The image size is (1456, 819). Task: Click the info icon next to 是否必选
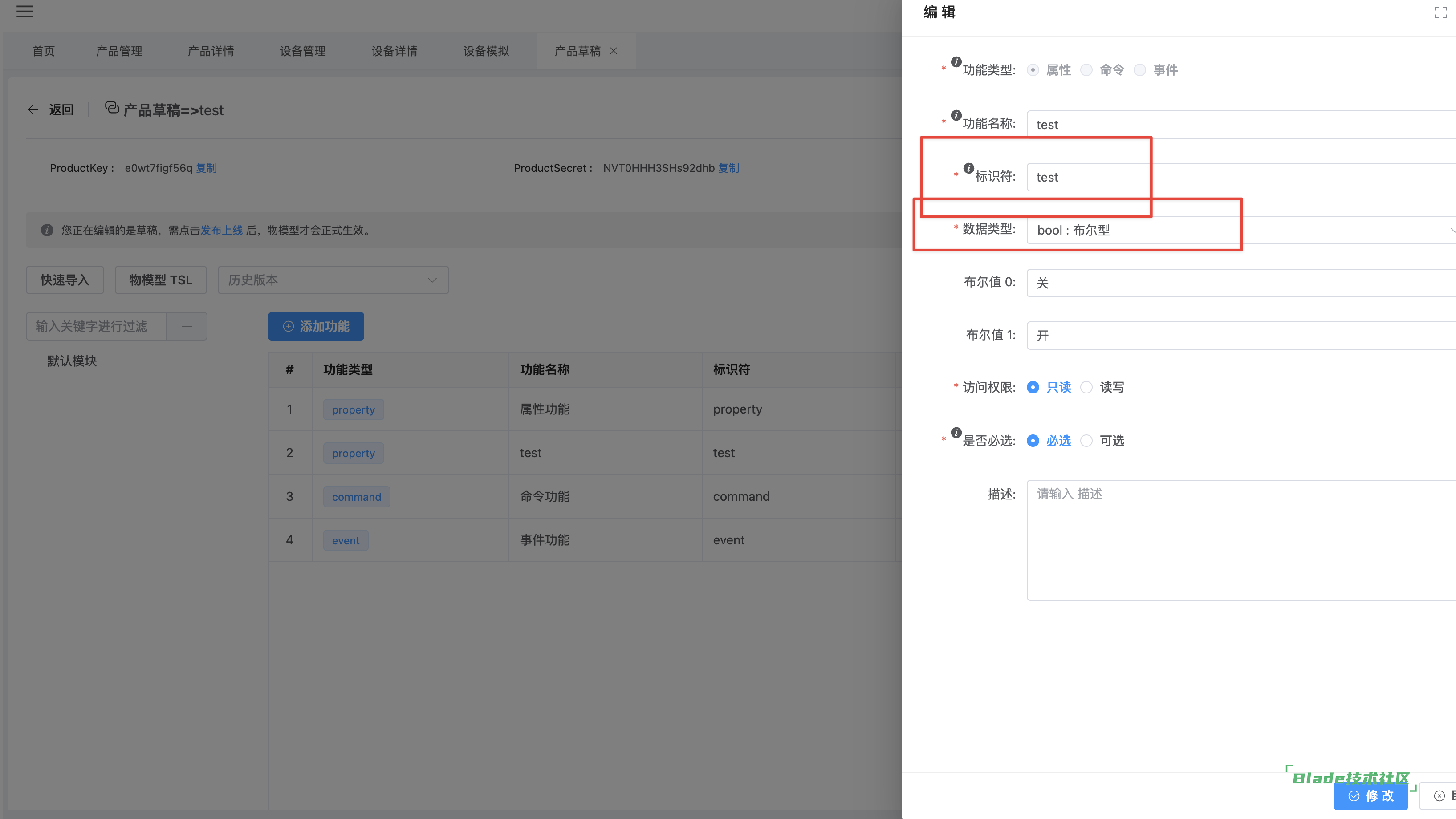pyautogui.click(x=956, y=432)
